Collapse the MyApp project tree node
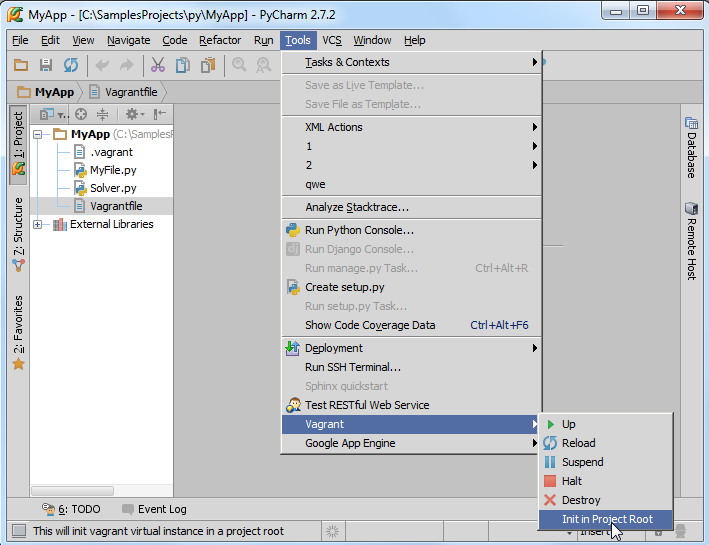 [x=38, y=134]
